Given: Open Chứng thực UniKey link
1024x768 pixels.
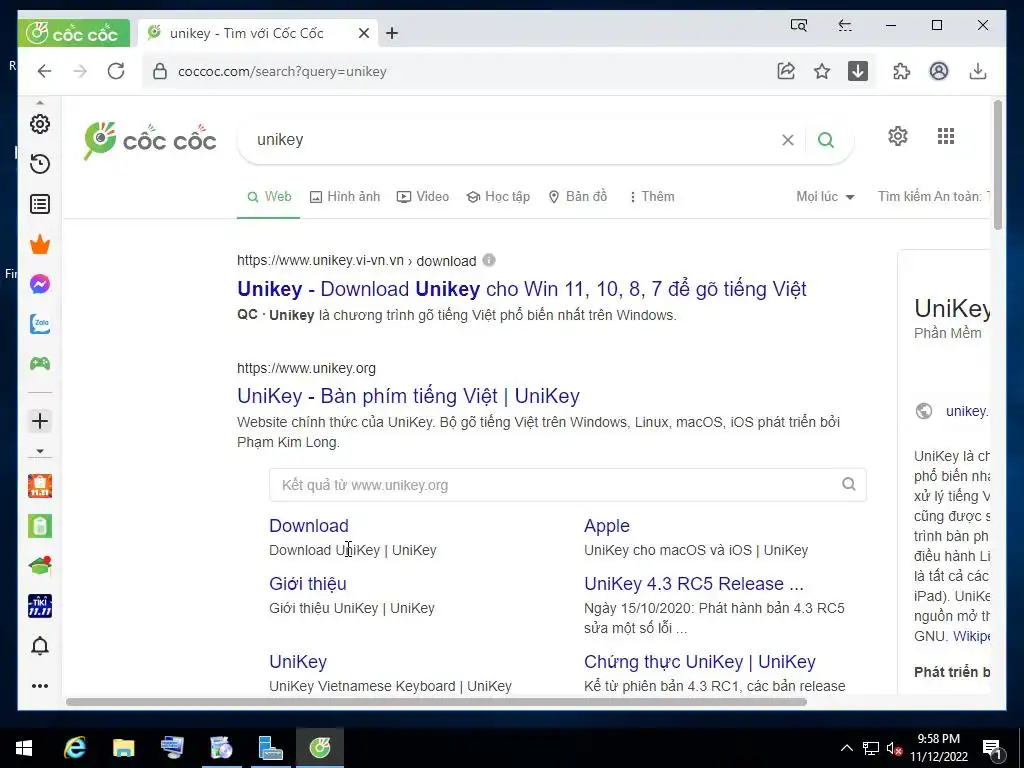Looking at the screenshot, I should tap(699, 662).
